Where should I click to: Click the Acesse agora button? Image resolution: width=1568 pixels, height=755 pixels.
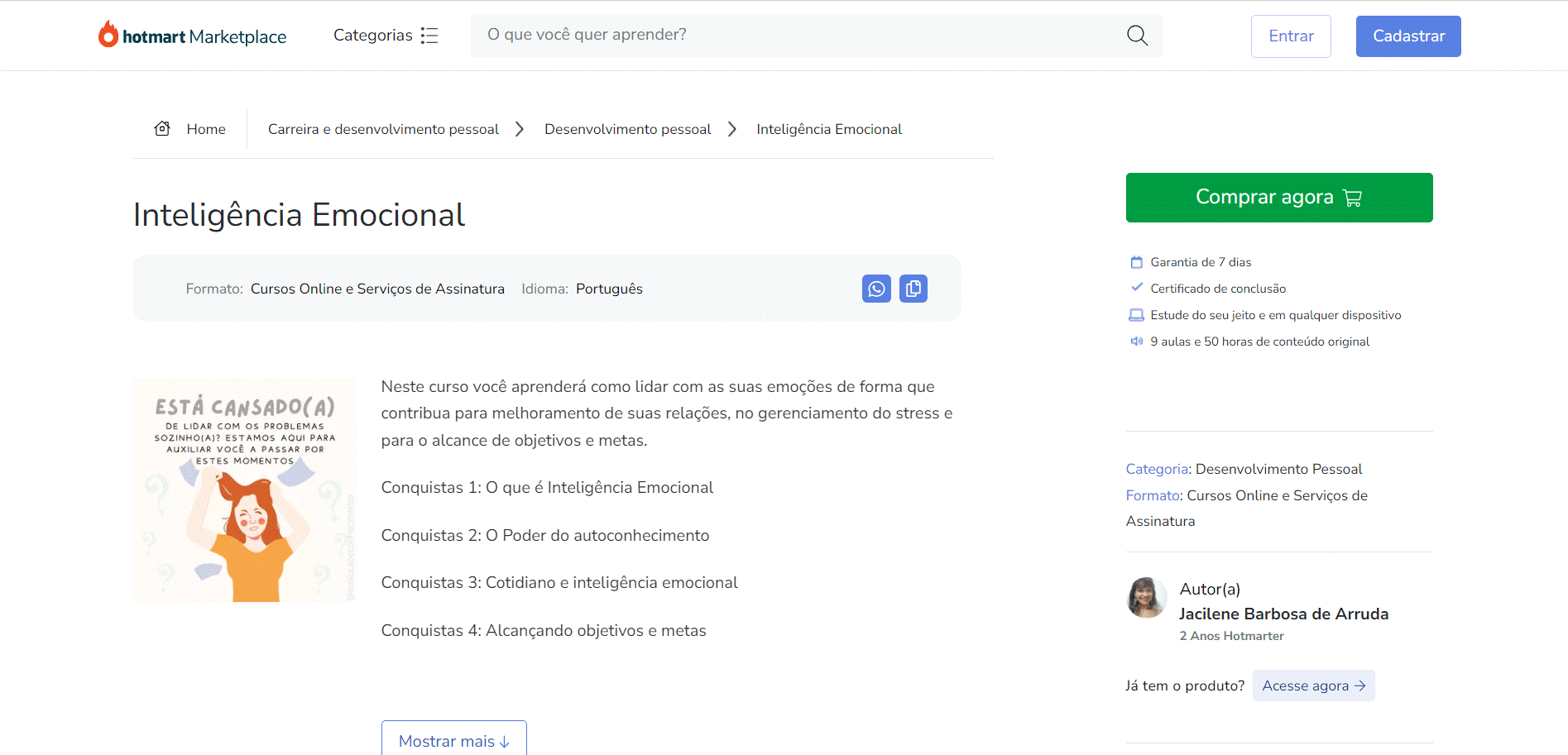point(1313,686)
